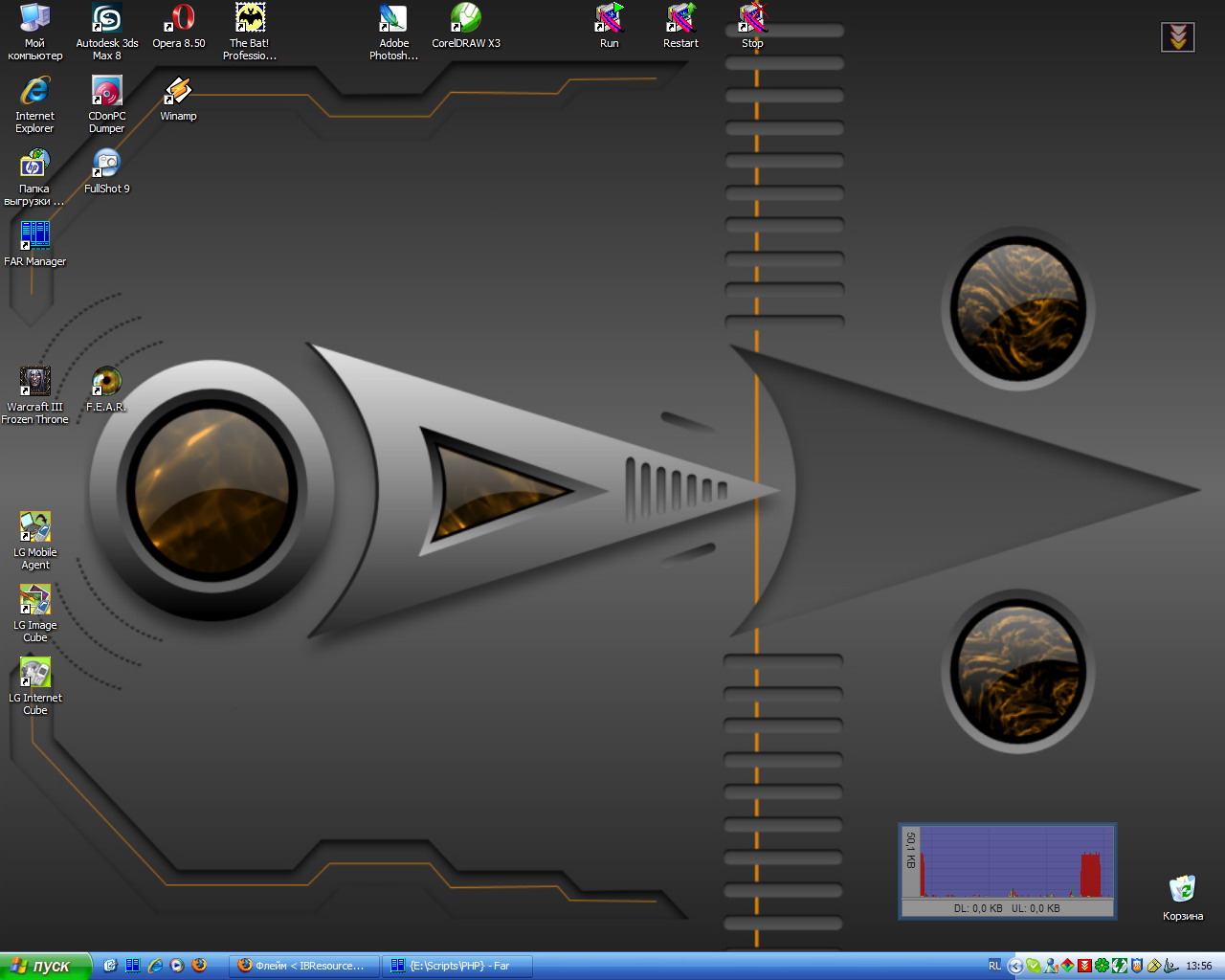Select the Корзина recycle bin icon
Image resolution: width=1225 pixels, height=980 pixels.
[x=1182, y=891]
